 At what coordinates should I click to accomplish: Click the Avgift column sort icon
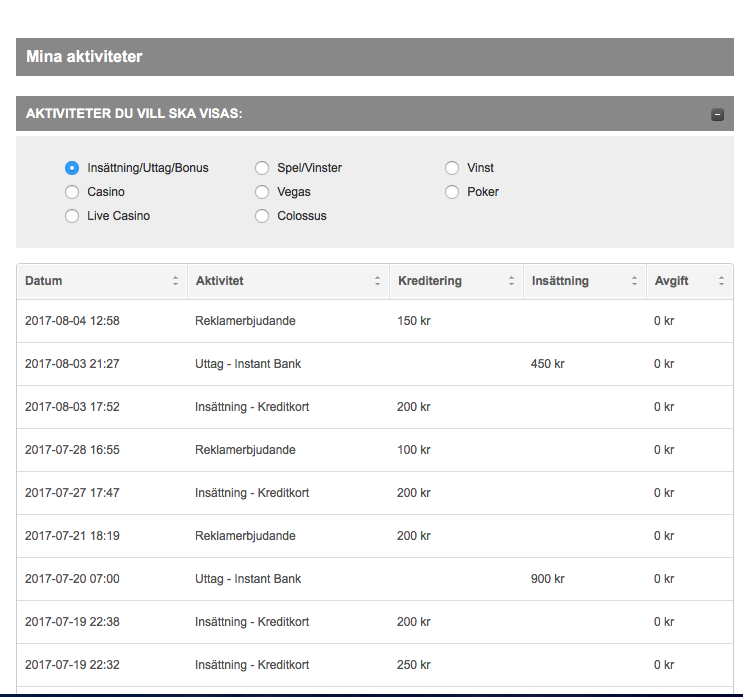[721, 281]
